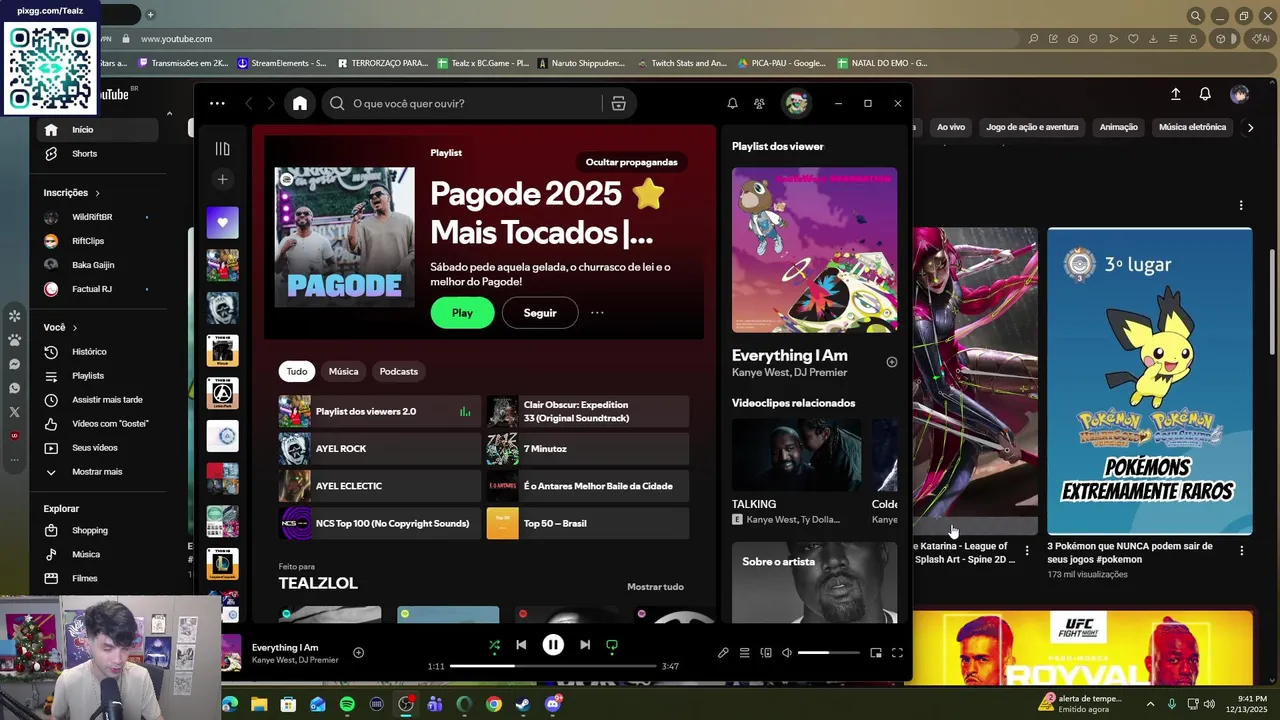Click the browser AI button

(x=1260, y=39)
